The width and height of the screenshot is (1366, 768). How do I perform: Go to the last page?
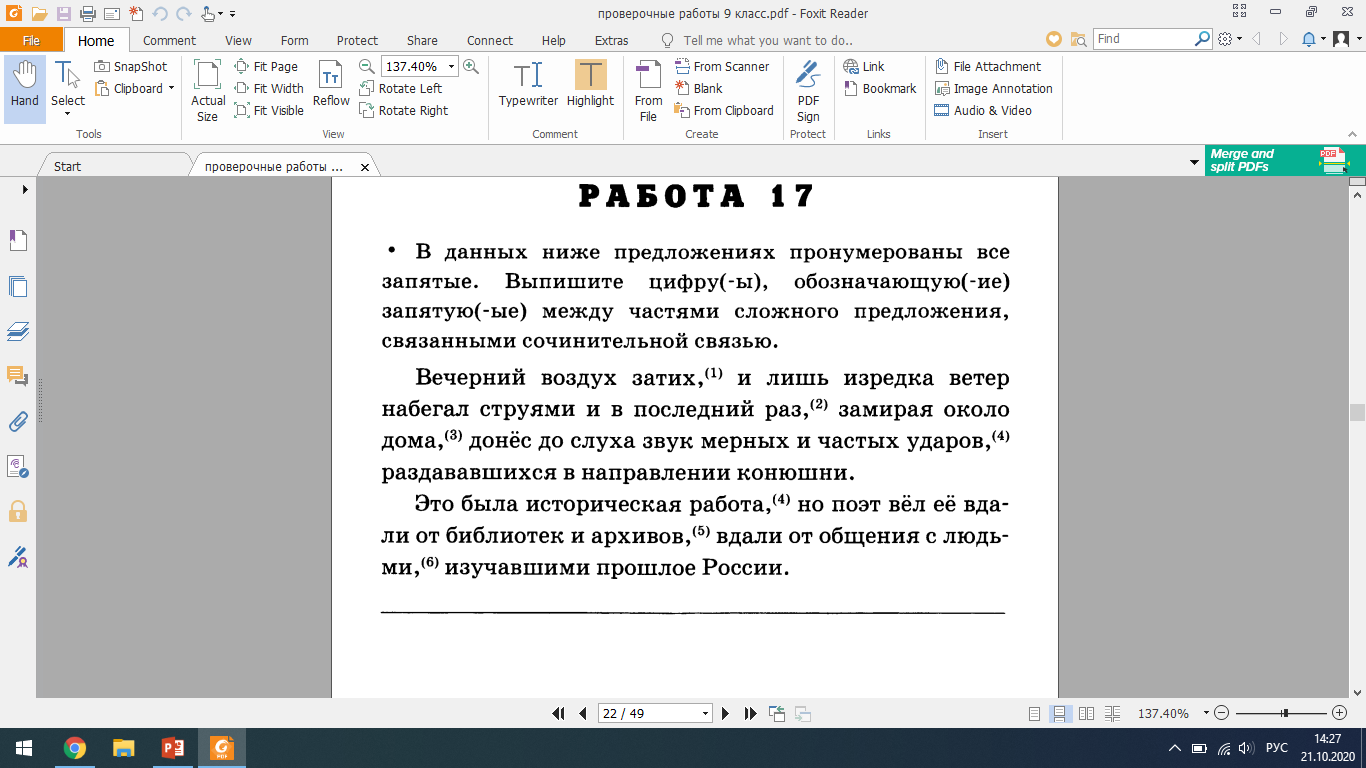(x=750, y=713)
